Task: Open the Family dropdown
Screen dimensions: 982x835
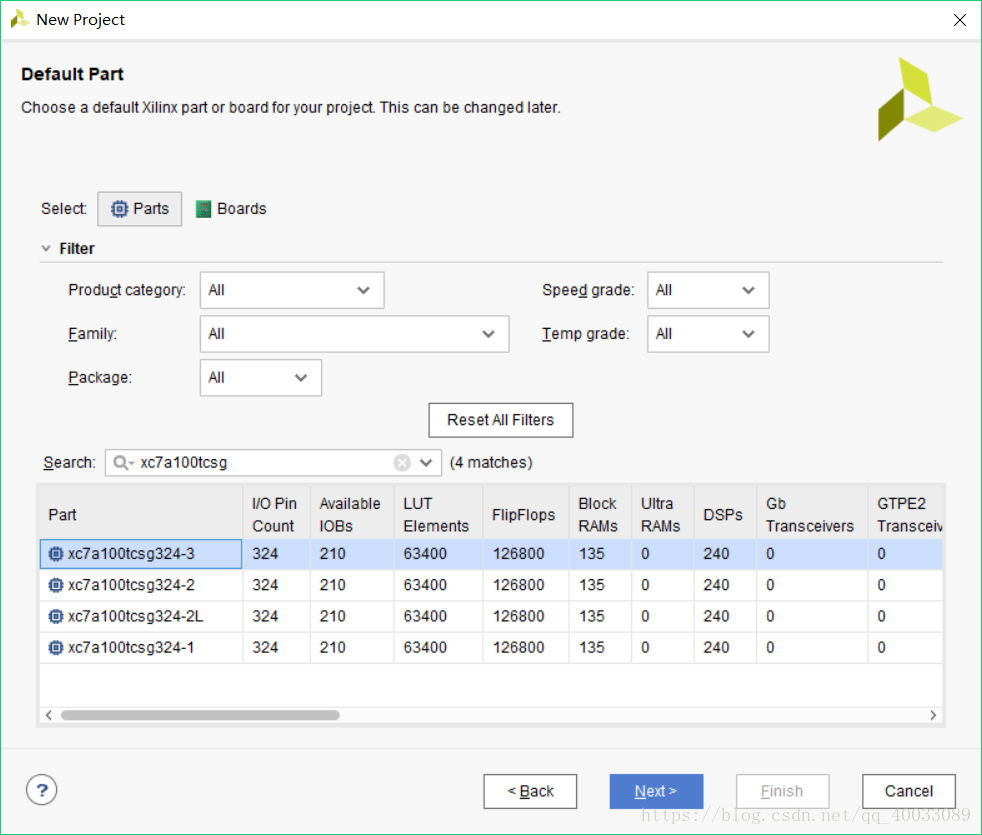Action: [x=354, y=334]
